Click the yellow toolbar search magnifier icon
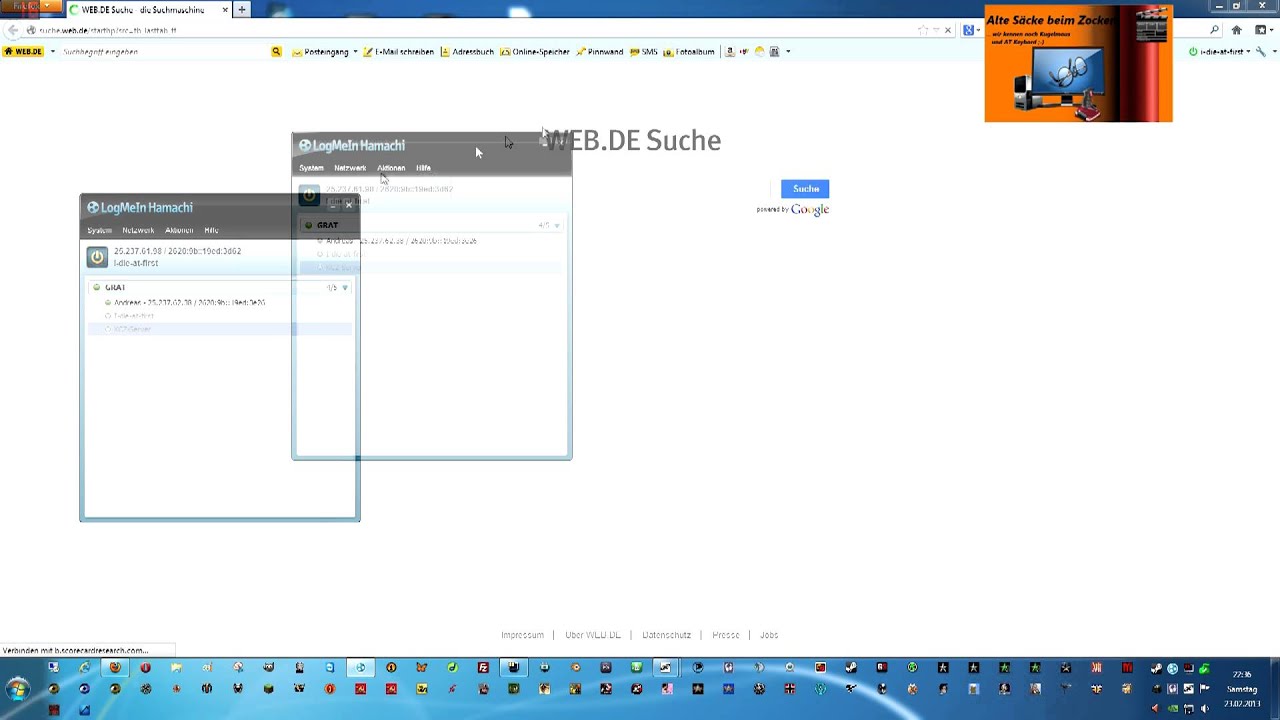This screenshot has width=1280, height=720. [x=276, y=52]
